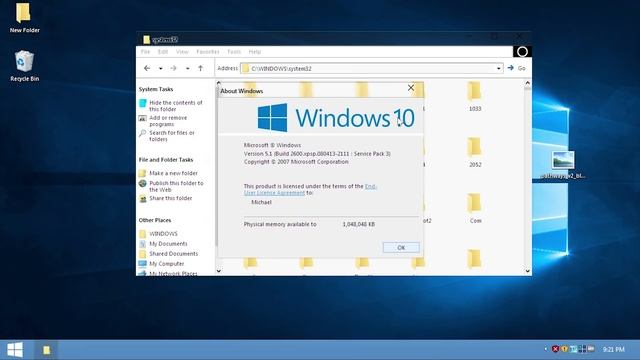Image resolution: width=640 pixels, height=360 pixels.
Task: Collapse the File and Folder Tasks header
Action: [166, 160]
